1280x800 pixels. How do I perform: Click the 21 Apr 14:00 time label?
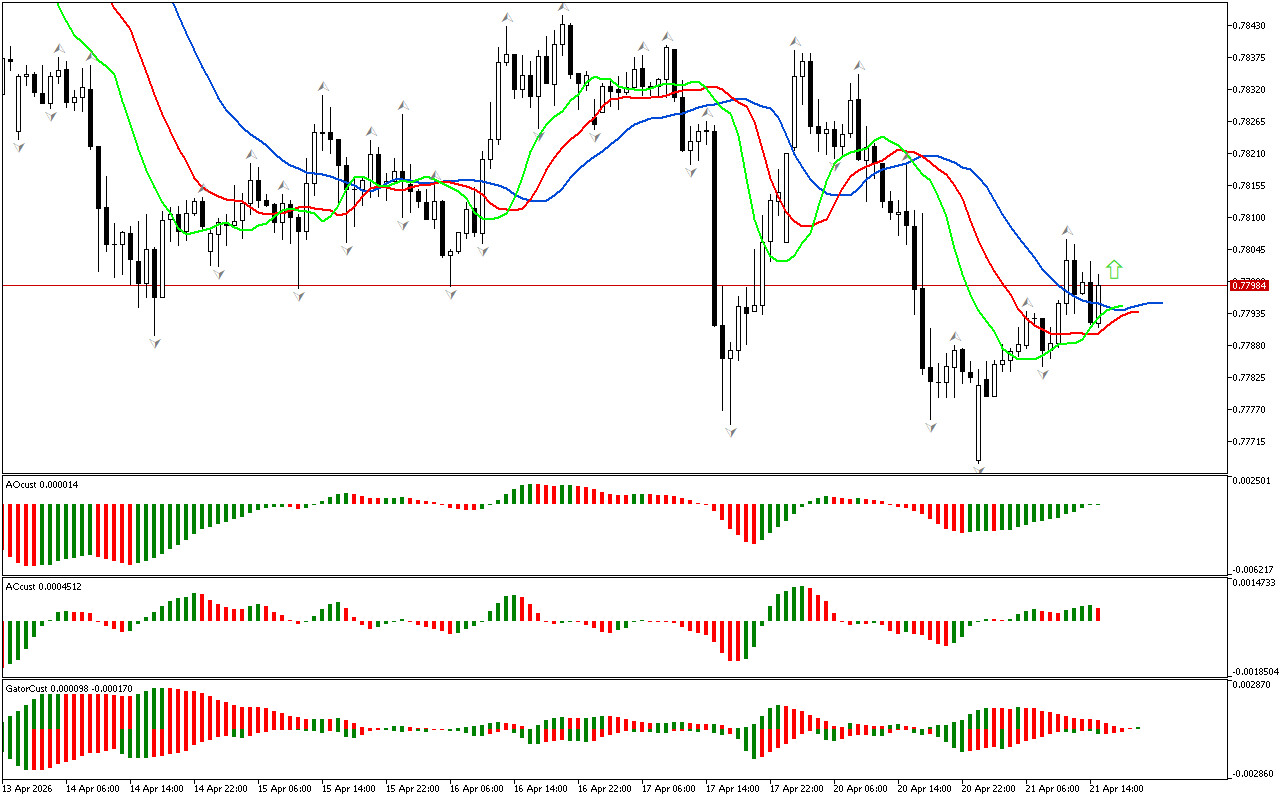(x=1116, y=789)
